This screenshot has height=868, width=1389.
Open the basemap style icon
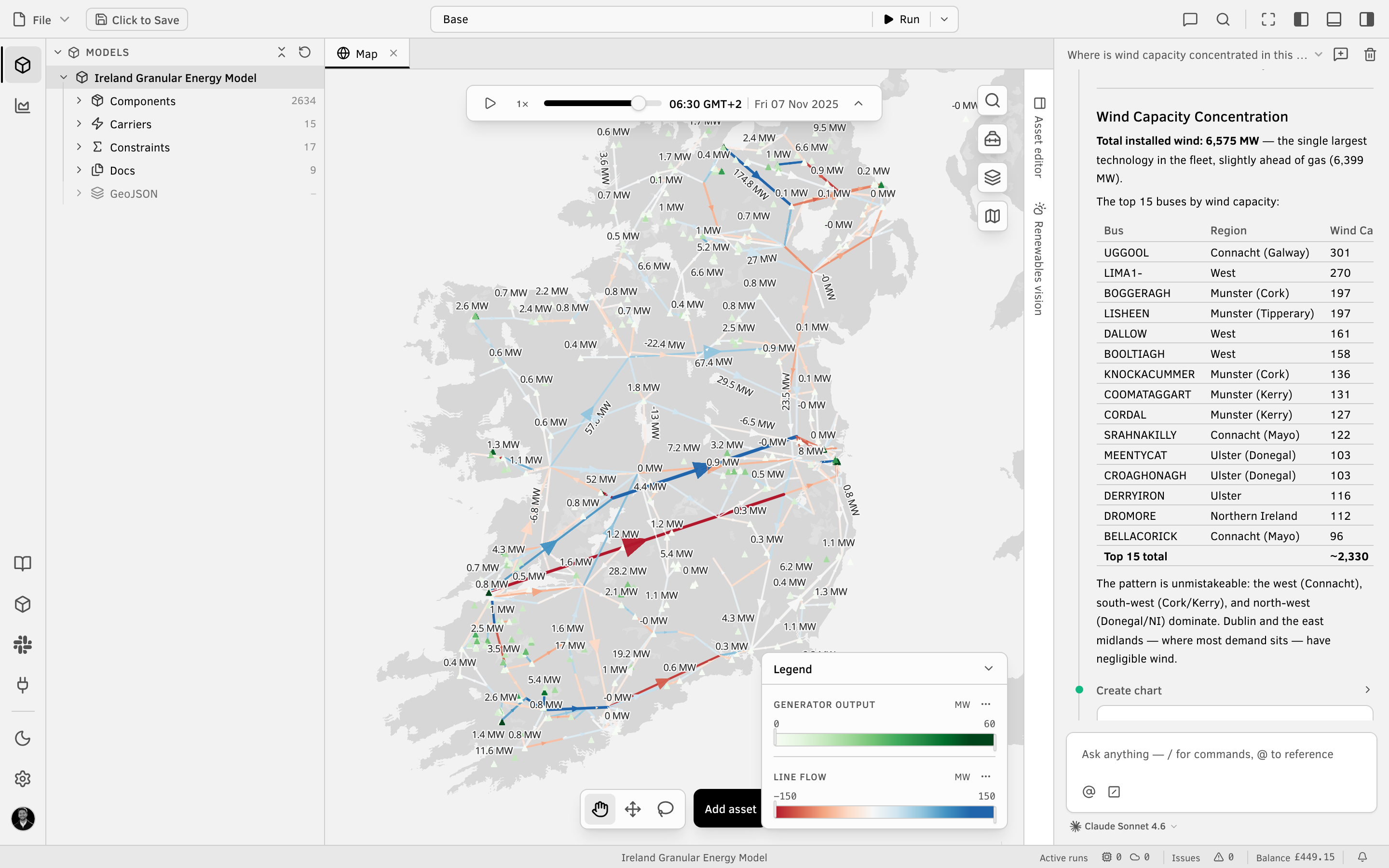993,216
